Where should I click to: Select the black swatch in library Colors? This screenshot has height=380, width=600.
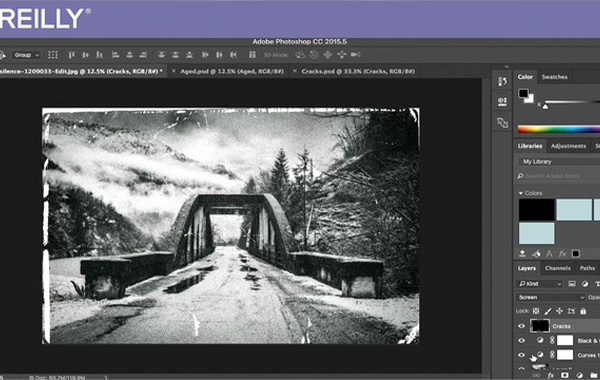[x=536, y=210]
